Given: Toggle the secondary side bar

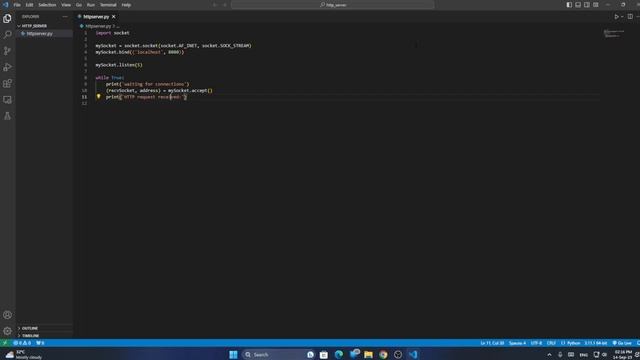Looking at the screenshot, I should 587,5.
